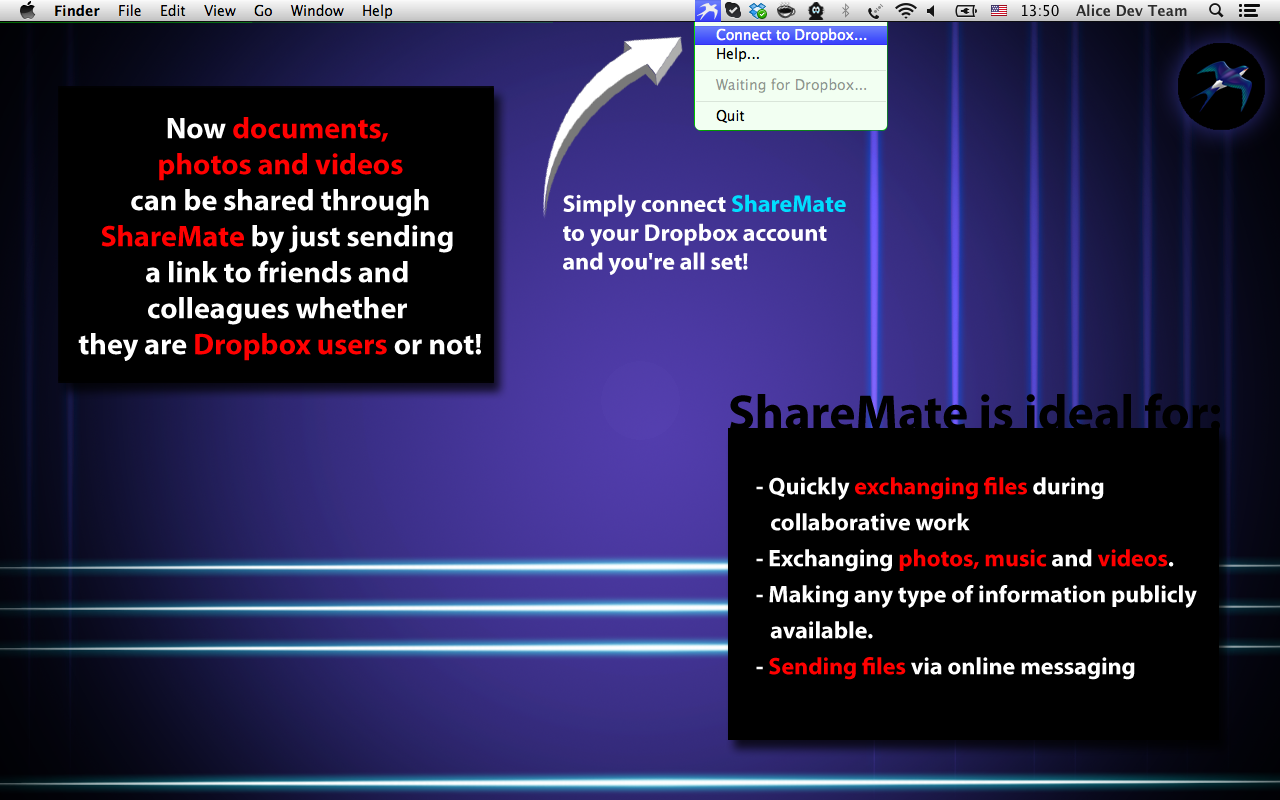Image resolution: width=1280 pixels, height=800 pixels.
Task: Choose Quit in the ShareMate menu
Action: tap(730, 116)
